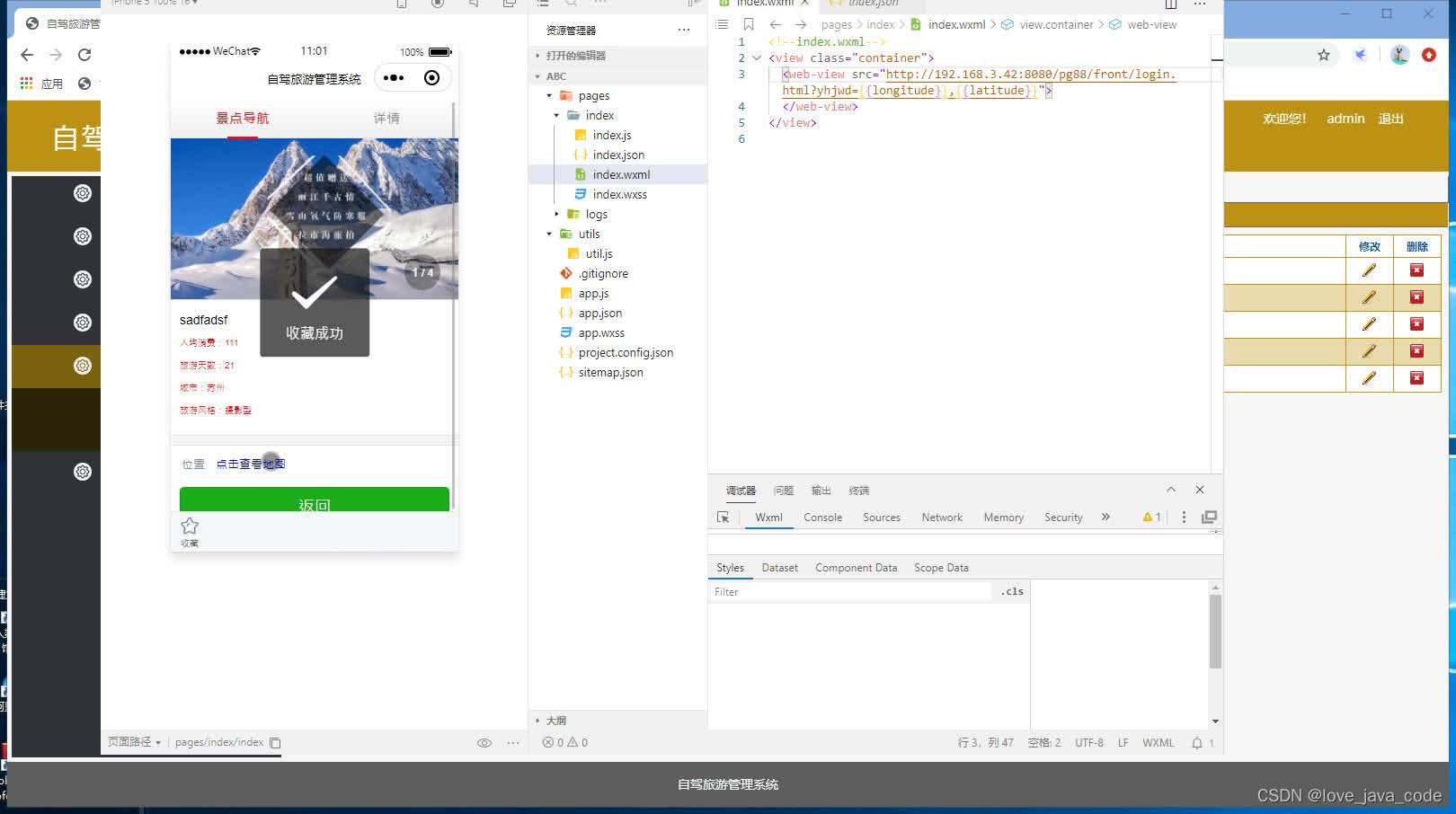The image size is (1456, 814).
Task: Fold the view container code at line 2
Action: pos(757,58)
